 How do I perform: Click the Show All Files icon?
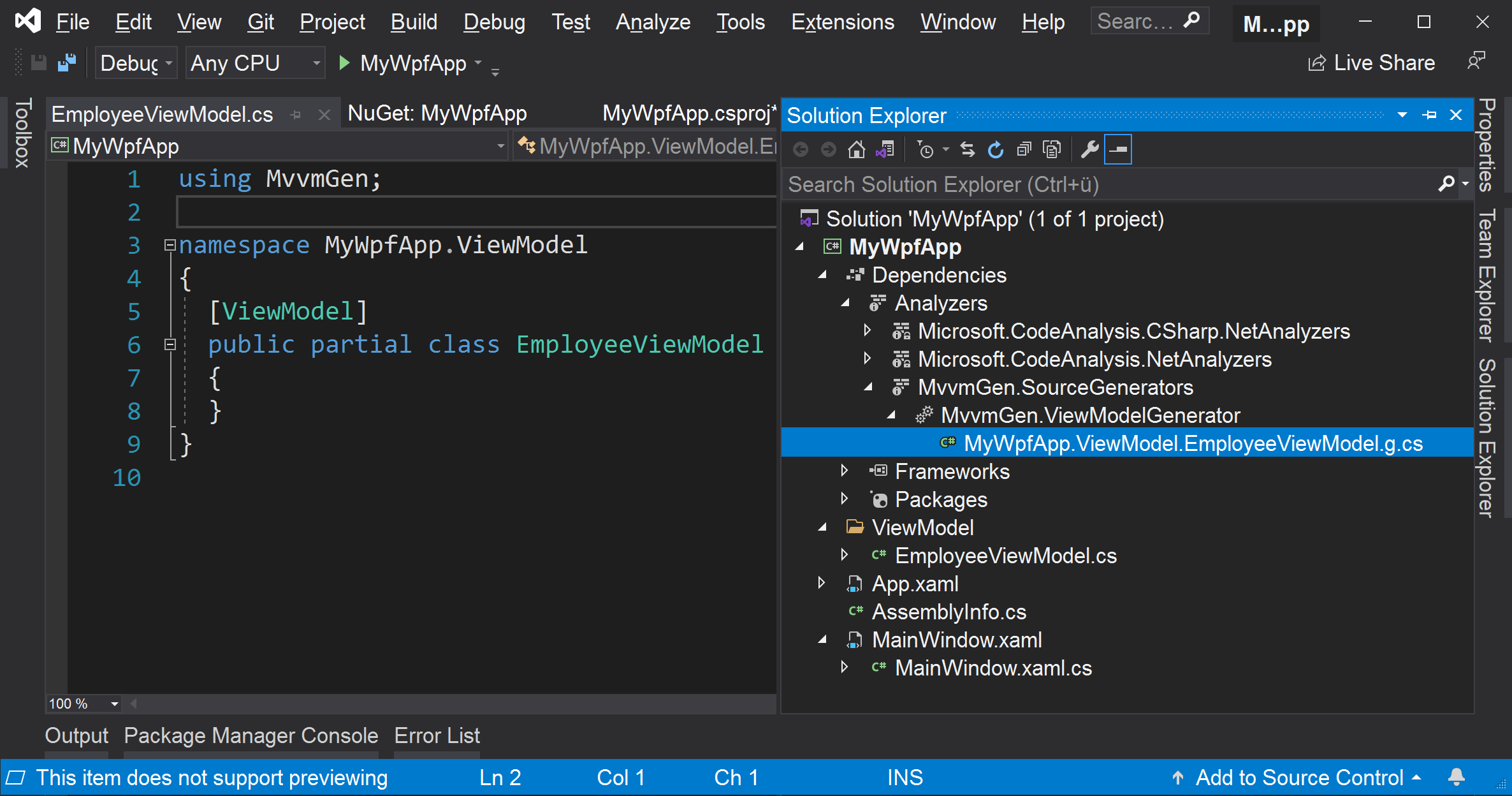tap(1051, 150)
